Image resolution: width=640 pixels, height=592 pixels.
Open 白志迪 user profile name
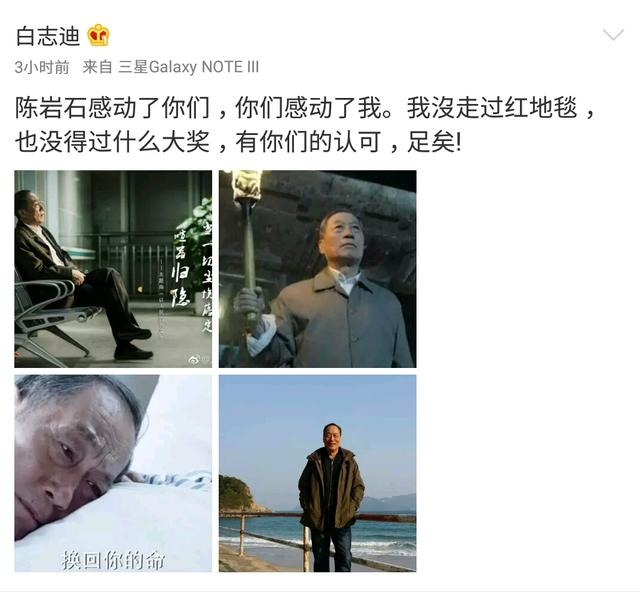47,36
